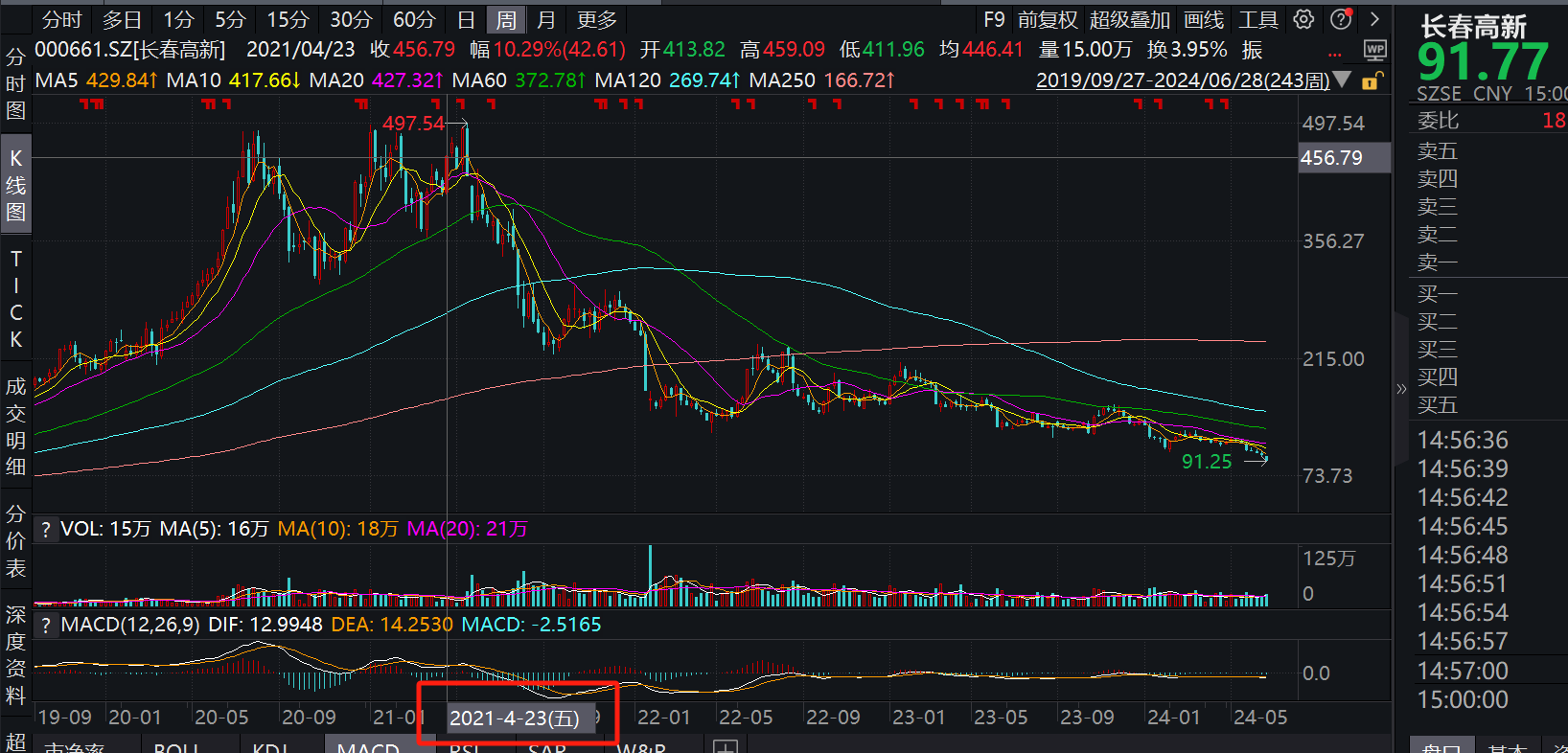Open the help question mark icon
This screenshot has width=1568, height=753.
pyautogui.click(x=1341, y=19)
